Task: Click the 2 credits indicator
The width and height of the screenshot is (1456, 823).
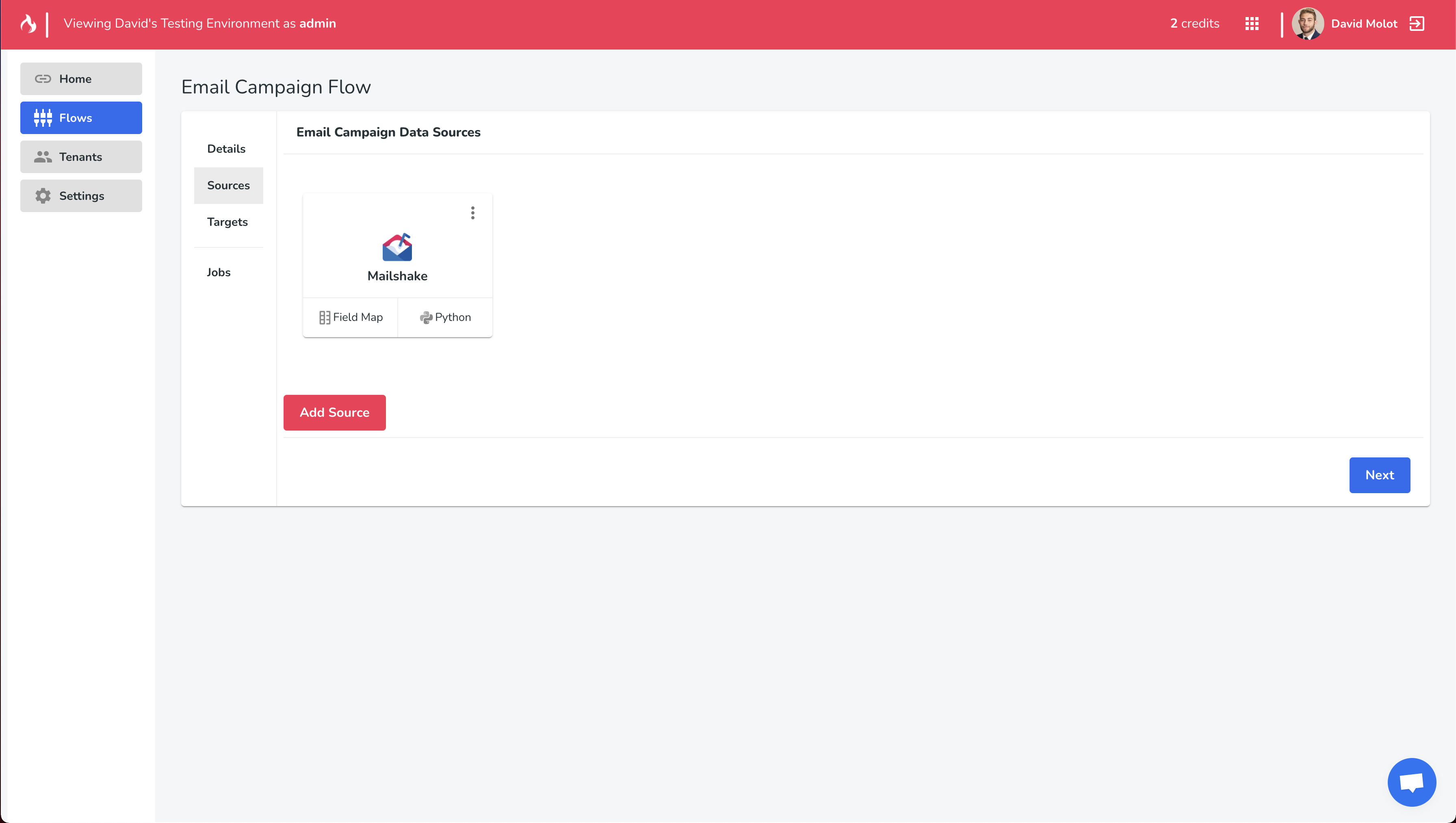Action: click(x=1194, y=24)
